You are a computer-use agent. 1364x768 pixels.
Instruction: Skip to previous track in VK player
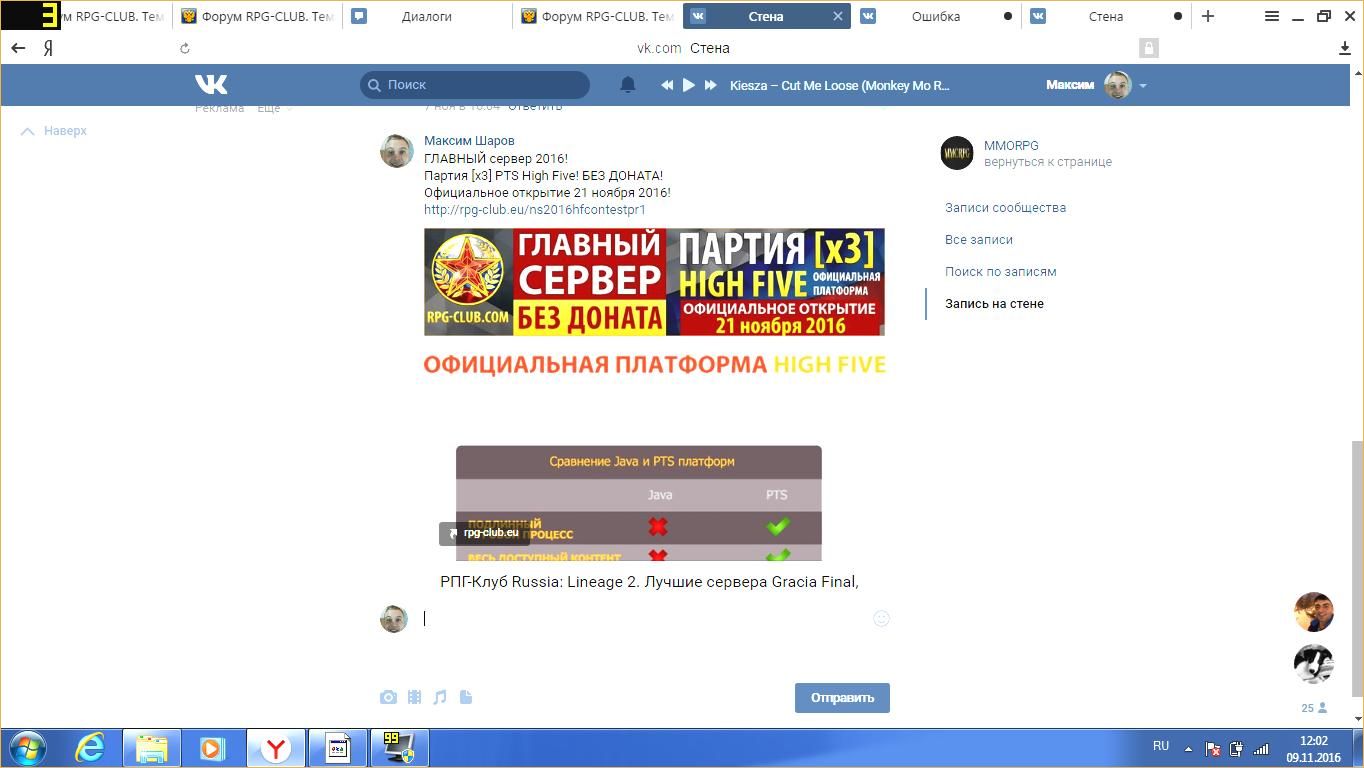(x=667, y=85)
